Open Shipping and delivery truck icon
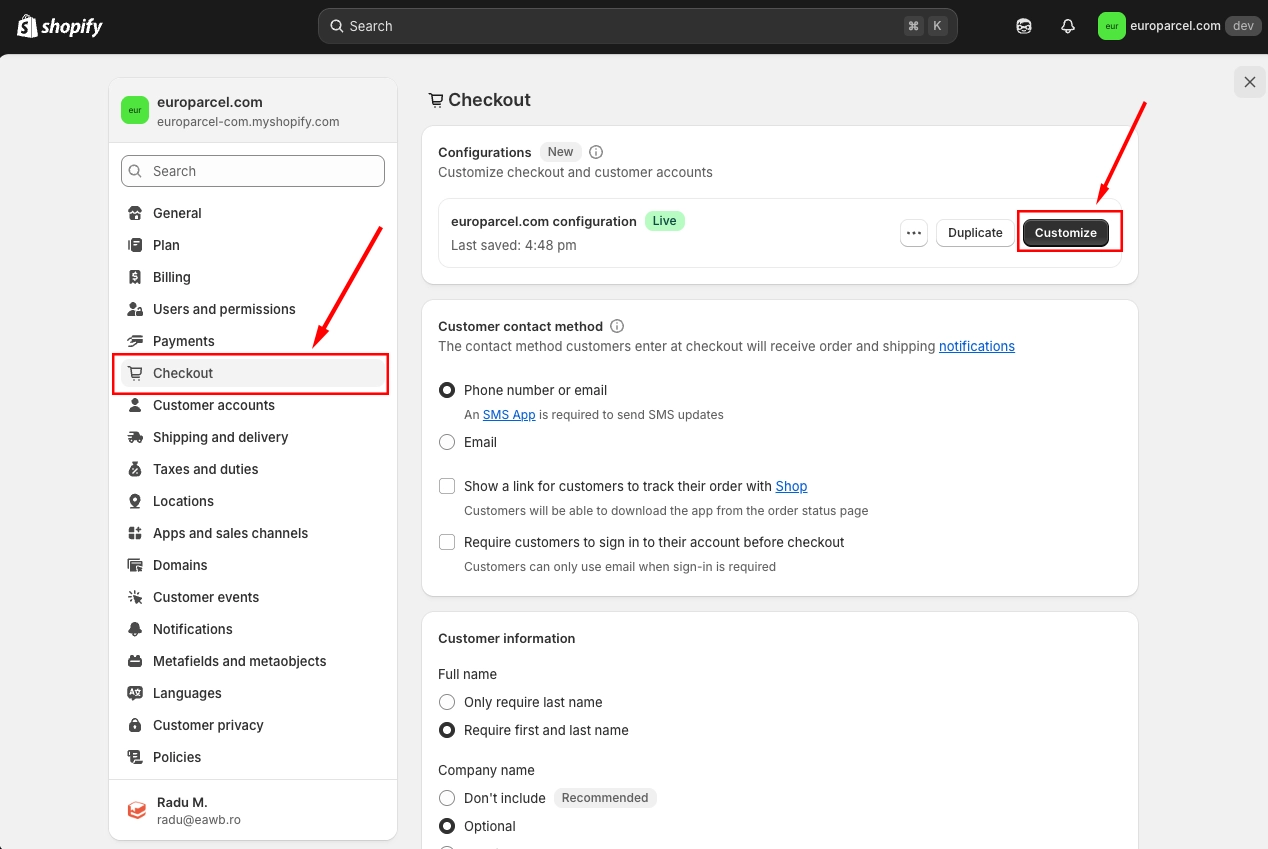The width and height of the screenshot is (1268, 849). [x=135, y=437]
